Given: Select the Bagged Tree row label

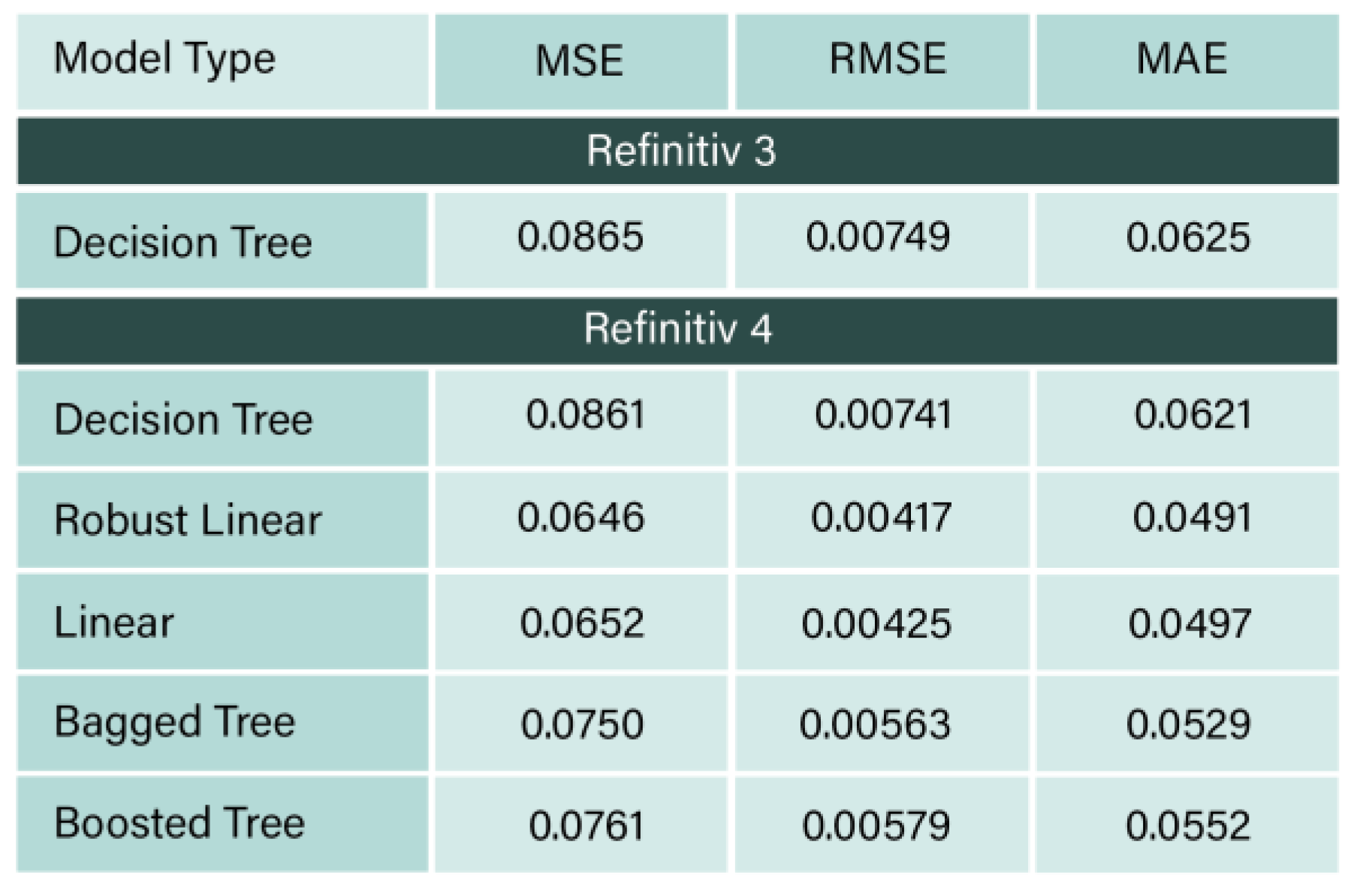Looking at the screenshot, I should [175, 723].
